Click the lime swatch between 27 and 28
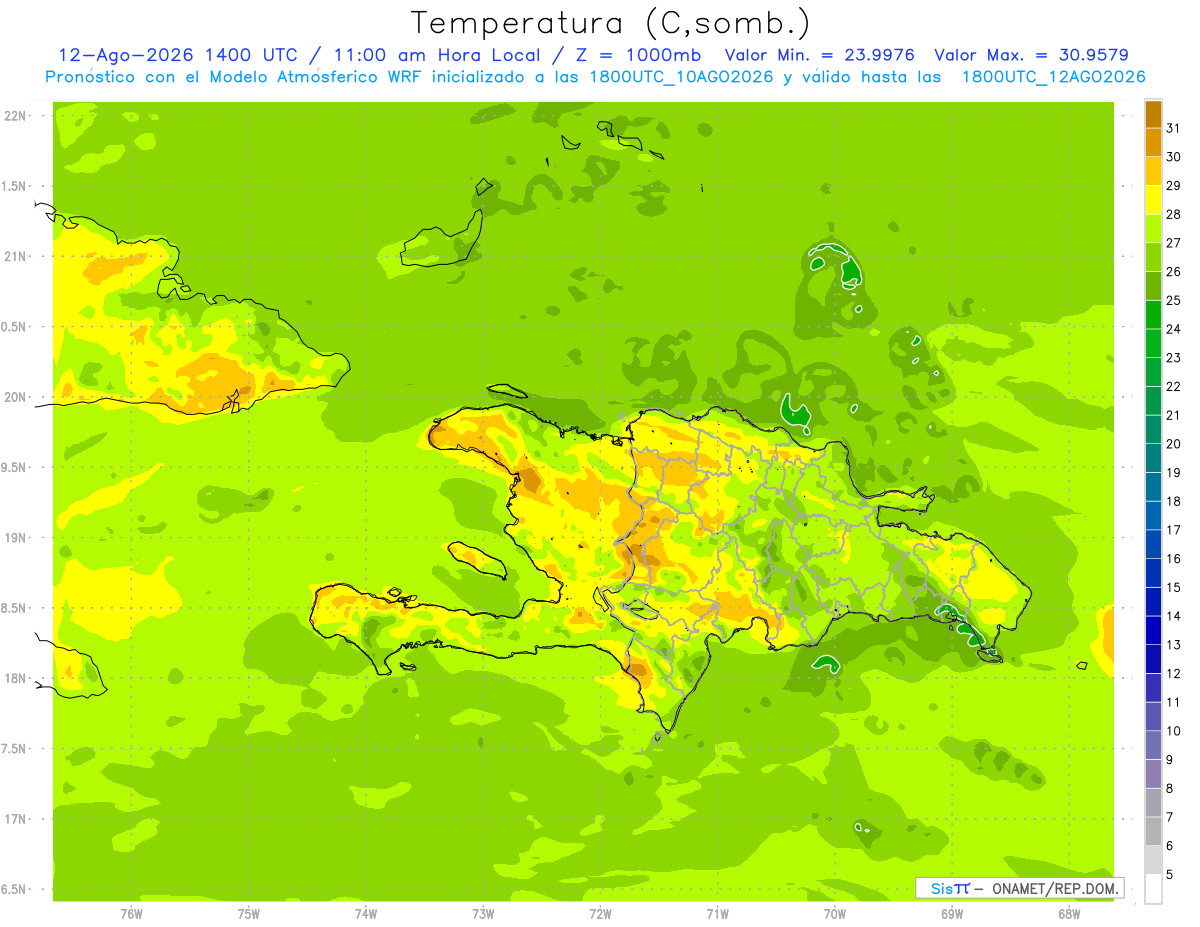This screenshot has height=927, width=1200. (x=1153, y=229)
